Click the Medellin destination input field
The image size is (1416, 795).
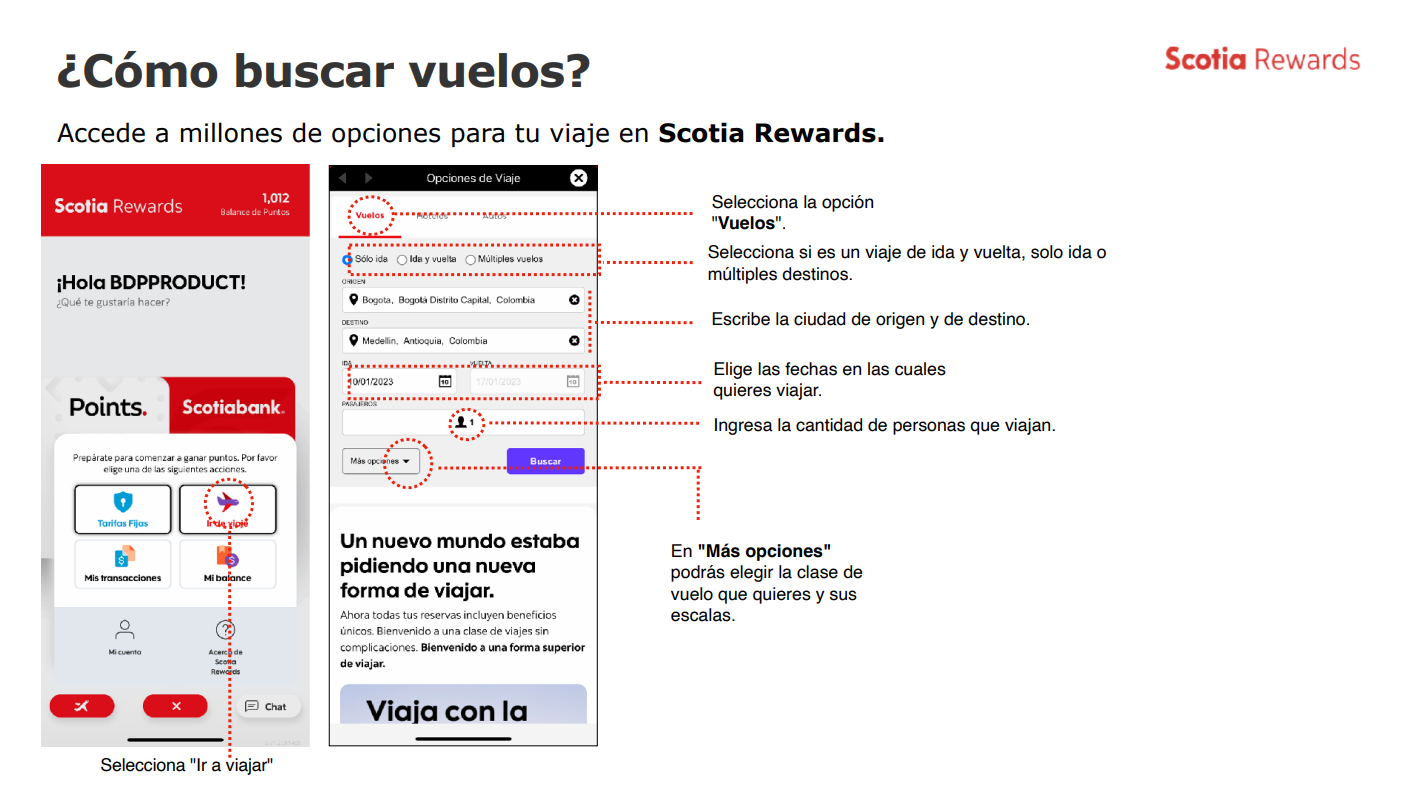tap(463, 341)
